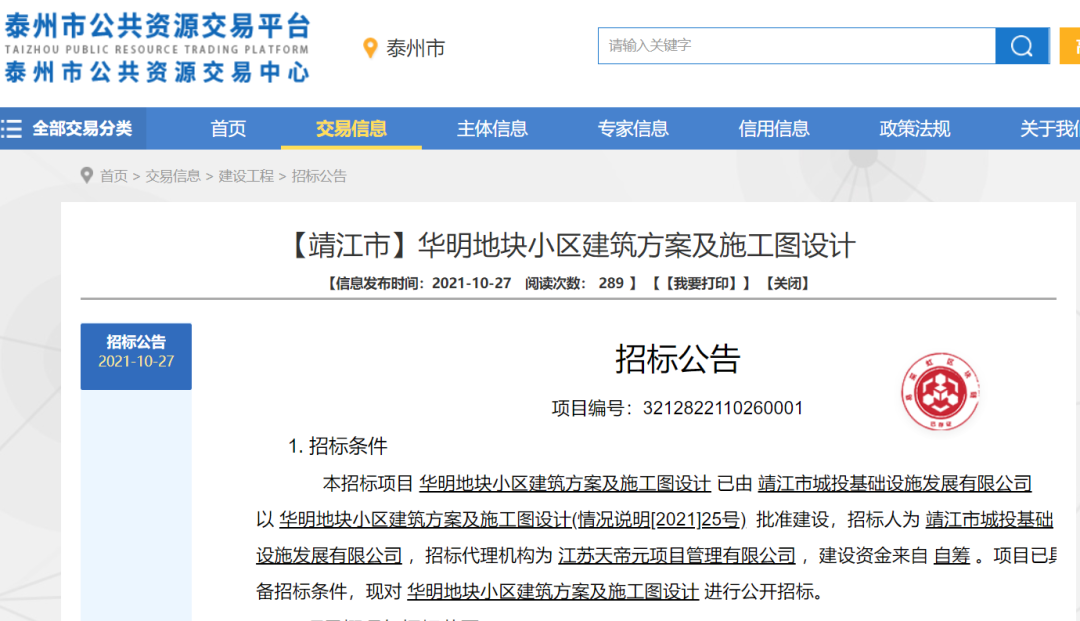Click the 1. 招标条件 section heading
This screenshot has width=1080, height=621.
pos(338,446)
